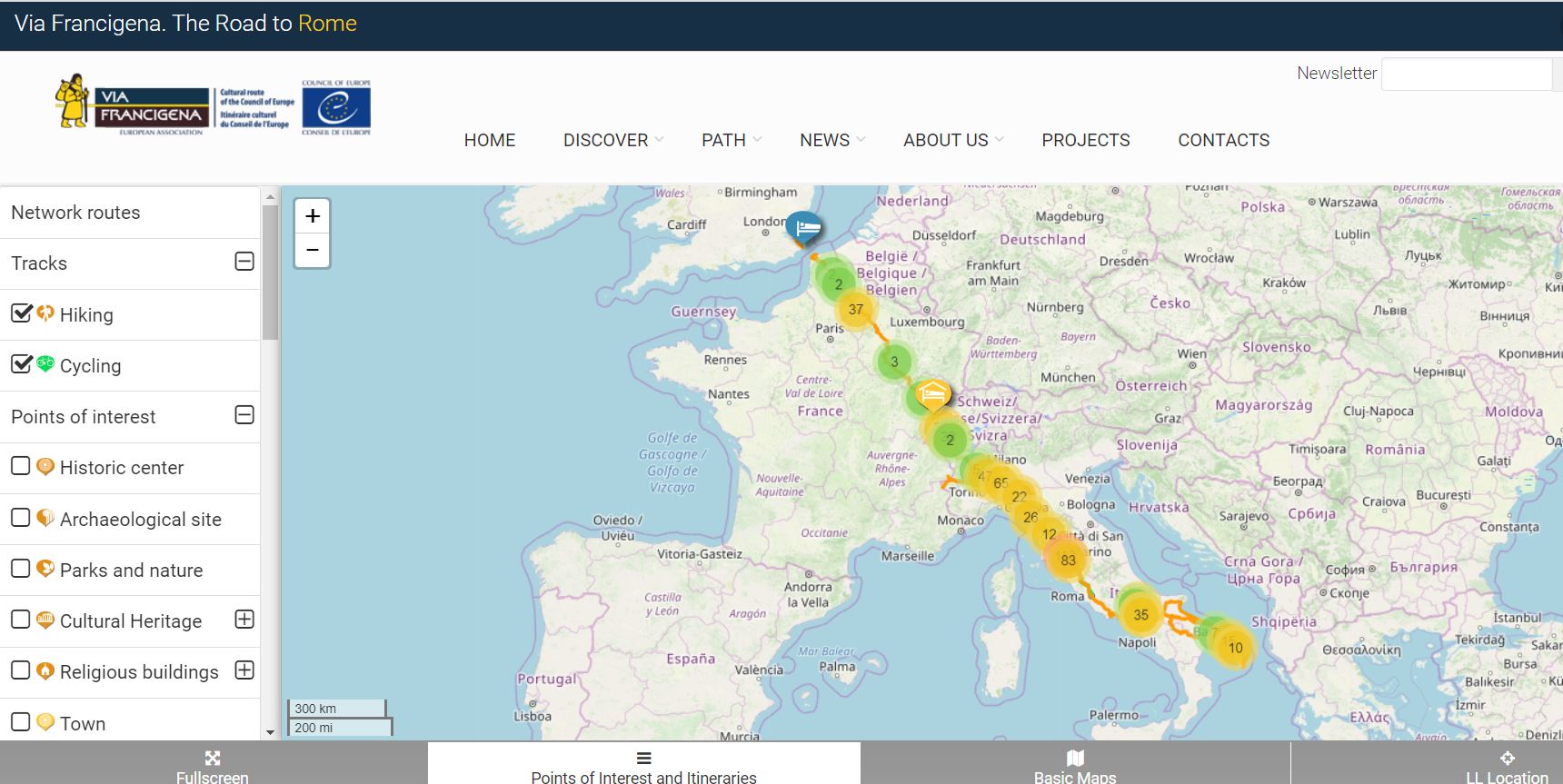1563x784 pixels.
Task: Click the Fullscreen button
Action: (x=213, y=766)
